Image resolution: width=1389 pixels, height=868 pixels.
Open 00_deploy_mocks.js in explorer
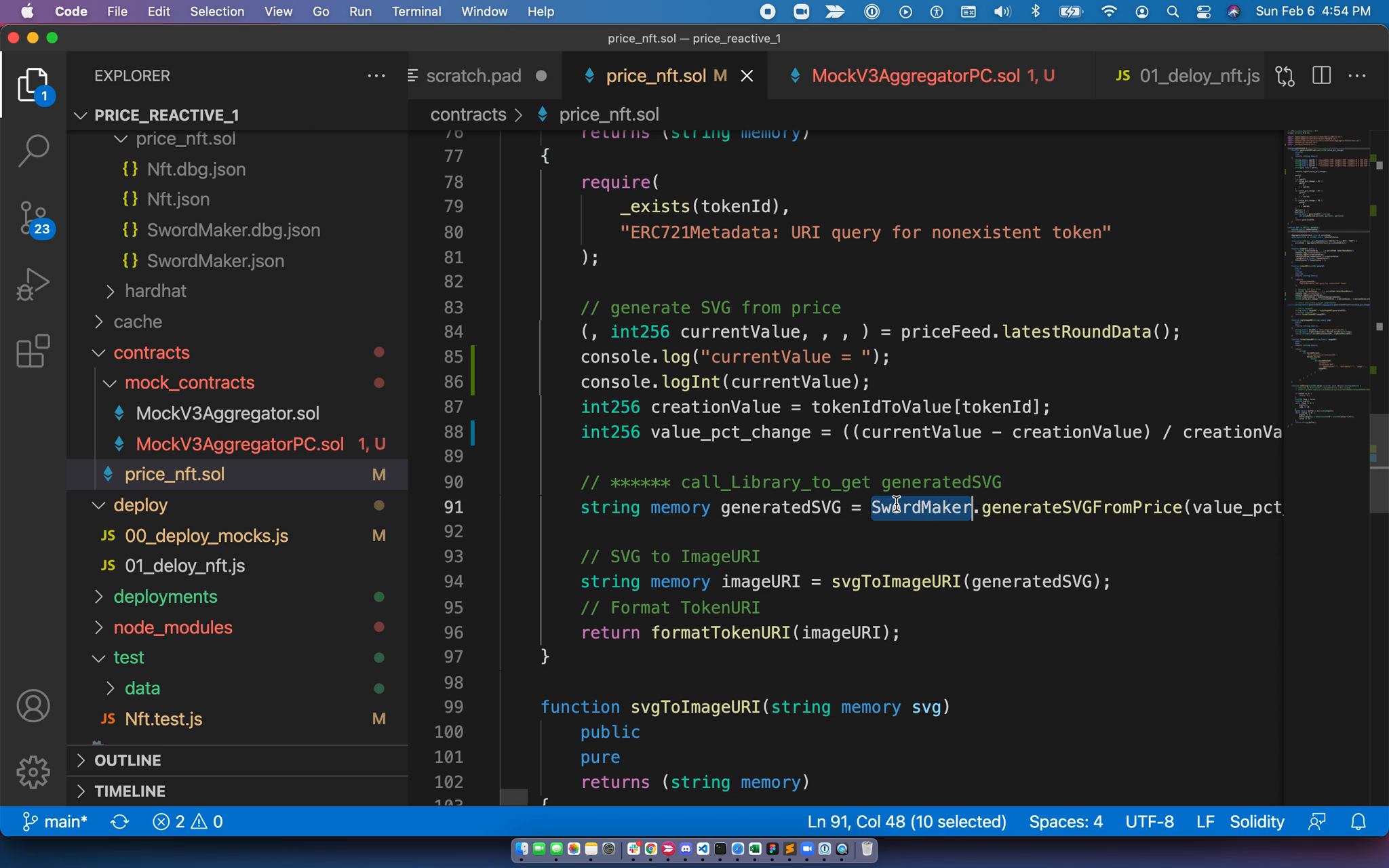(x=237, y=536)
